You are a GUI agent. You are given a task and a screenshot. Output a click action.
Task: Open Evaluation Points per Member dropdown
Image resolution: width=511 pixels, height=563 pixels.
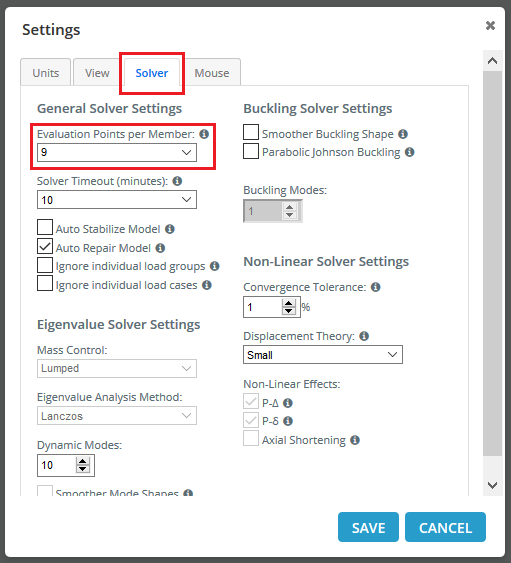click(x=117, y=152)
